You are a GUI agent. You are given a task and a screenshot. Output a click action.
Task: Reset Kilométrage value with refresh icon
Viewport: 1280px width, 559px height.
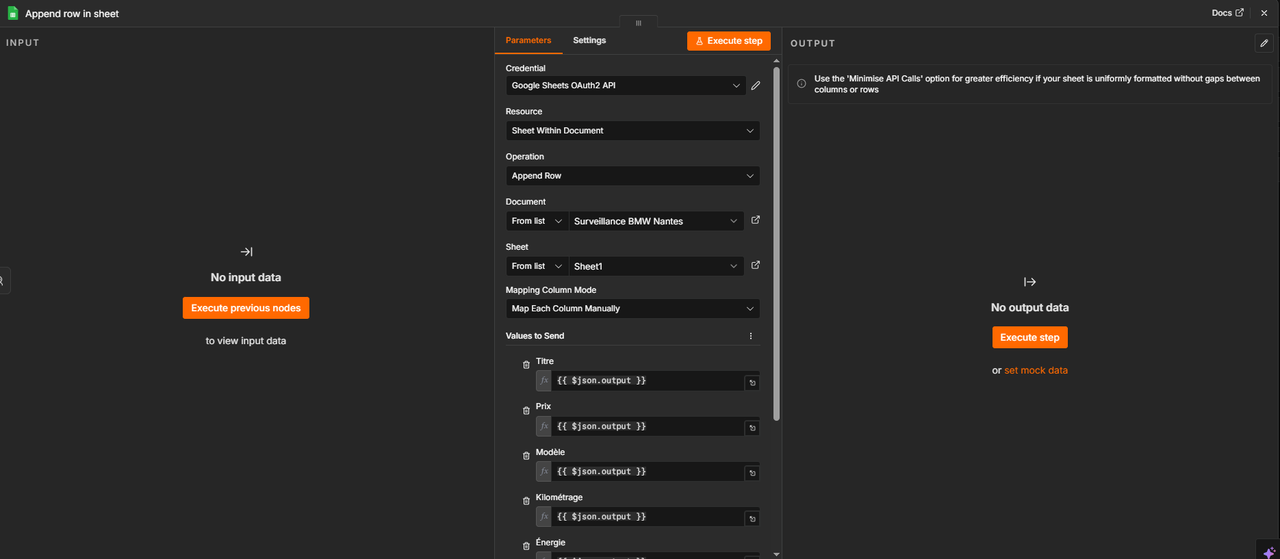[x=752, y=518]
